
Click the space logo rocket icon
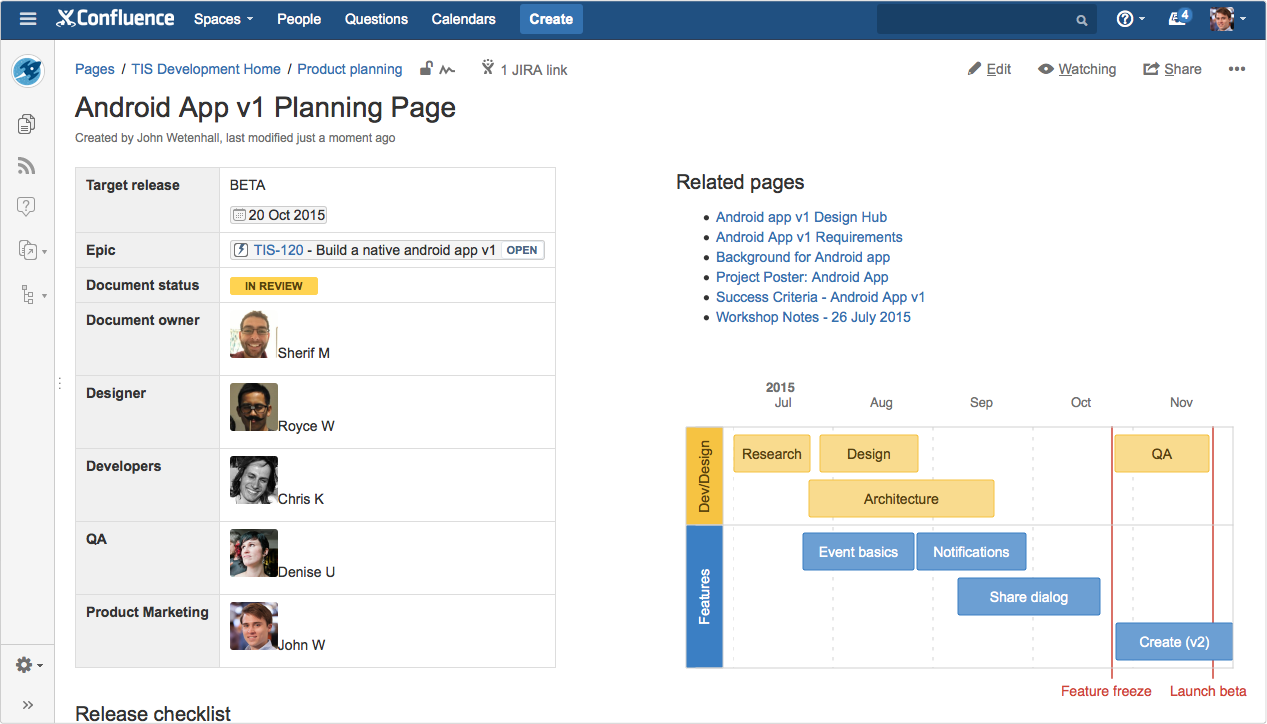[27, 71]
